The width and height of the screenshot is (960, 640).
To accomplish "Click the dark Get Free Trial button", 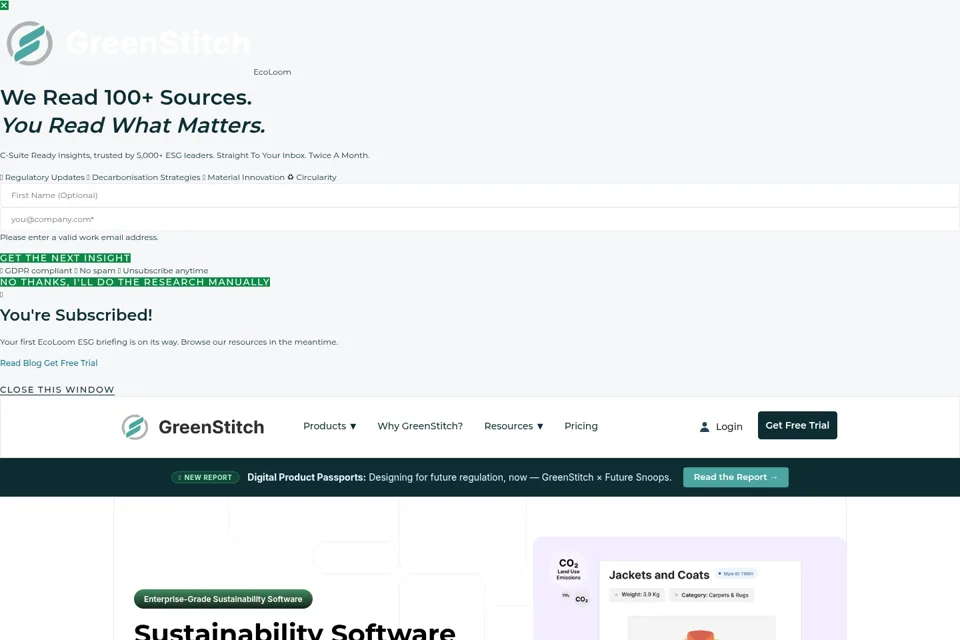I will click(797, 426).
